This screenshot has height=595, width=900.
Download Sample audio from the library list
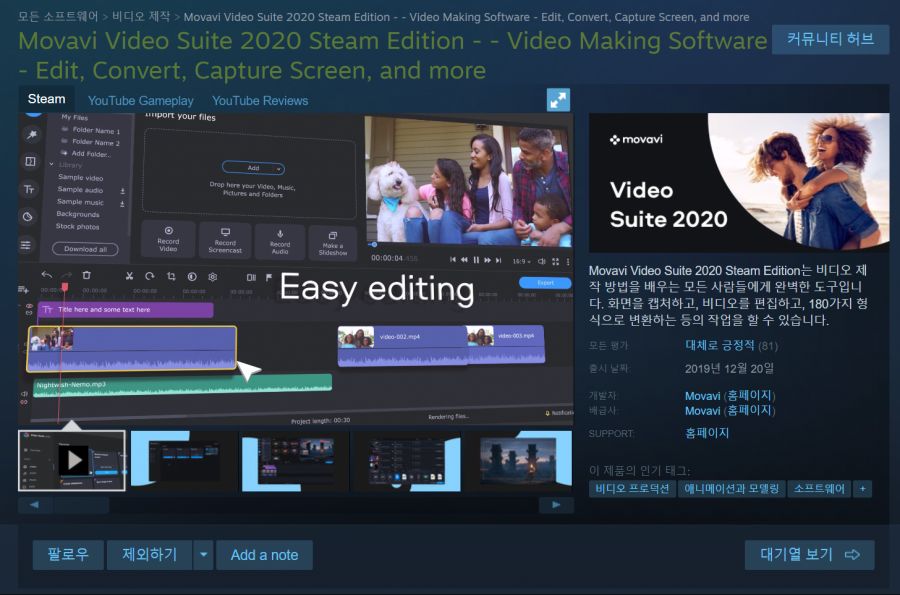click(x=123, y=191)
